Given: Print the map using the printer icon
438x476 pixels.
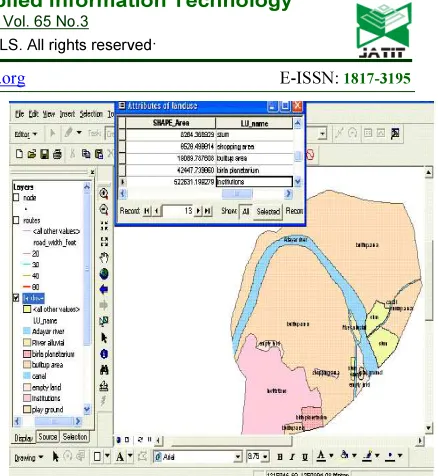Looking at the screenshot, I should (x=57, y=154).
